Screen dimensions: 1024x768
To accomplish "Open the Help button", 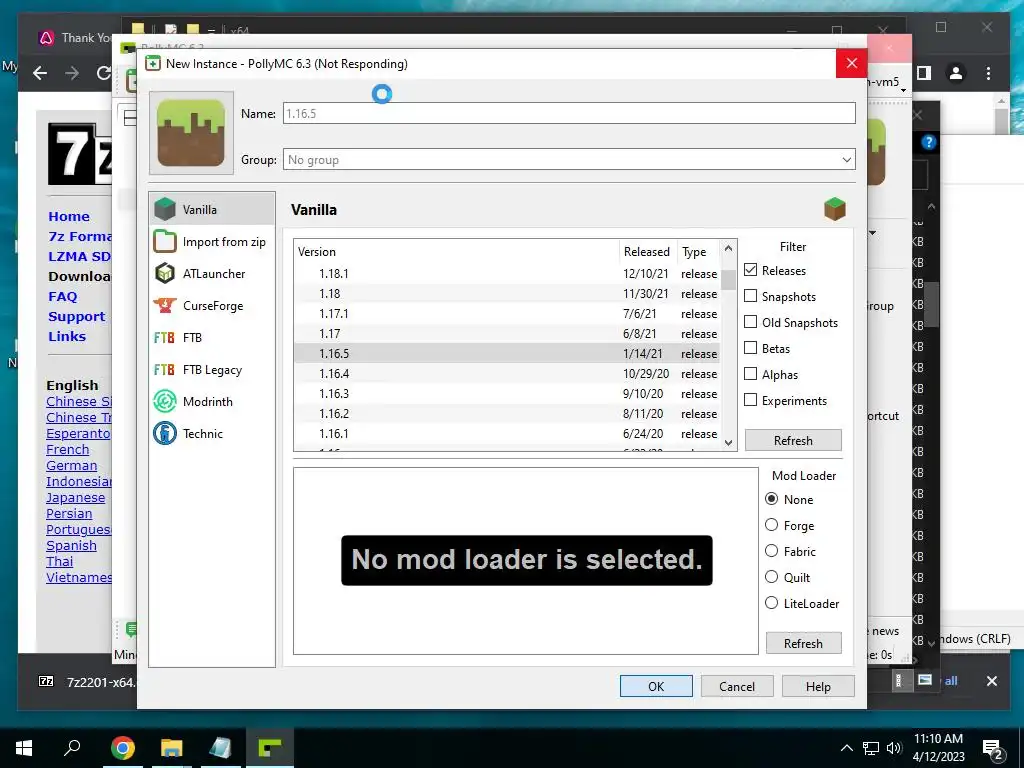I will point(818,686).
